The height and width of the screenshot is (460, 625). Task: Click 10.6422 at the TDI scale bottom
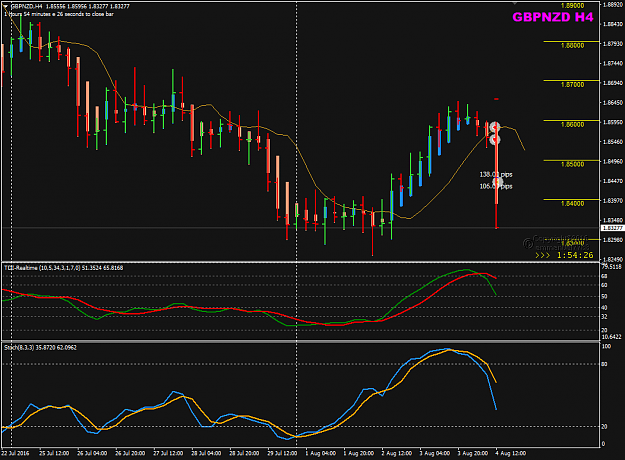coord(611,337)
